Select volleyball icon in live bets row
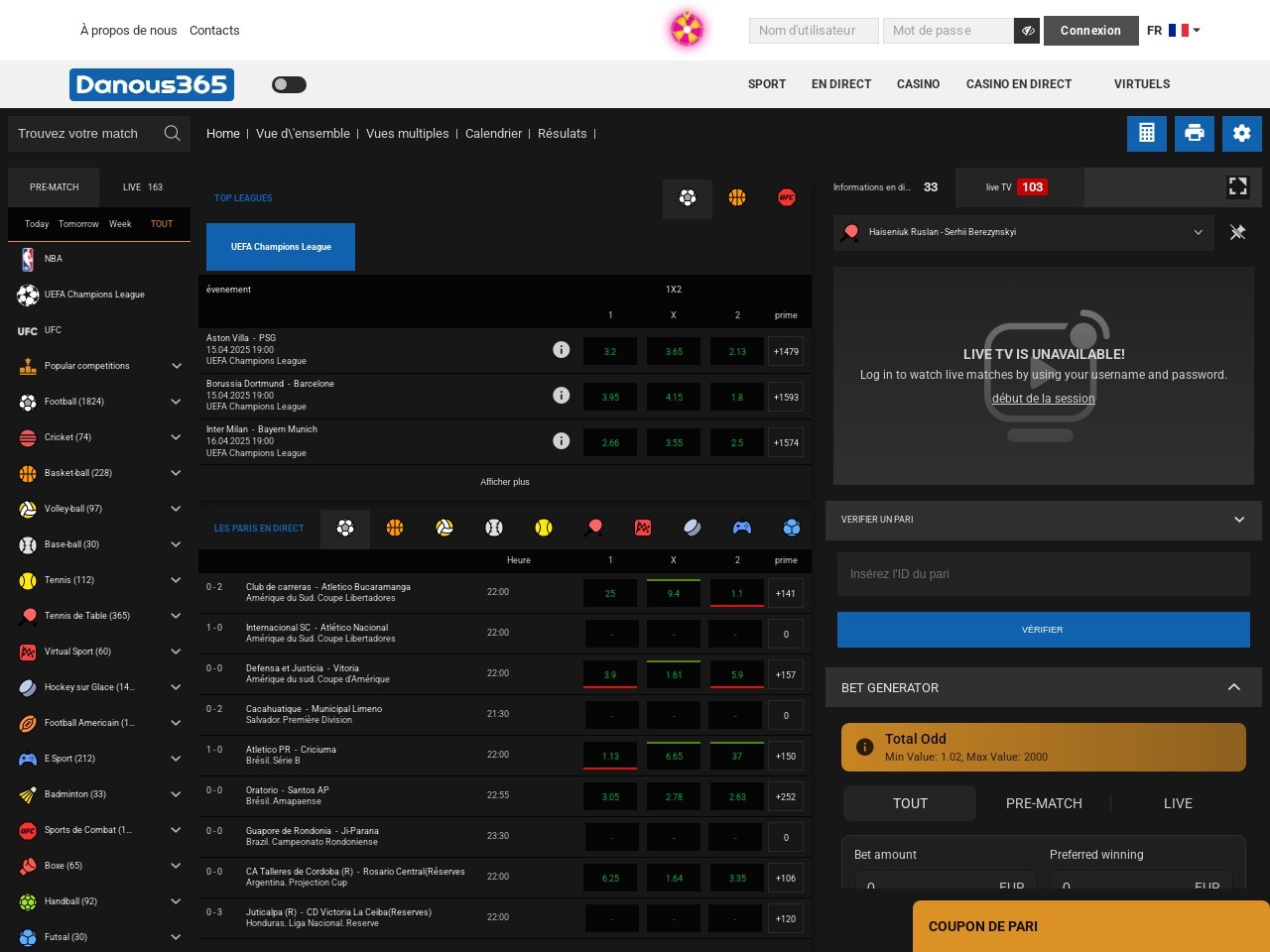 [x=444, y=529]
